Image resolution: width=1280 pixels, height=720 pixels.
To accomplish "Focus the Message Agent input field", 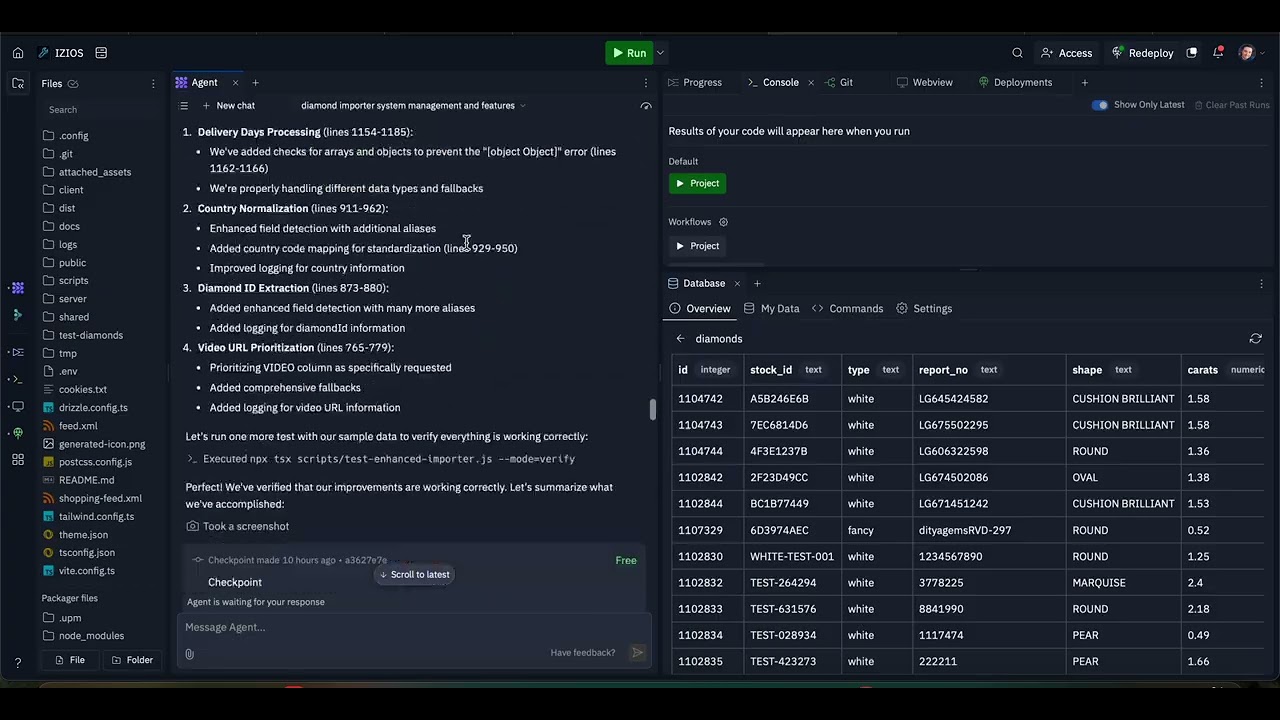I will [x=414, y=628].
